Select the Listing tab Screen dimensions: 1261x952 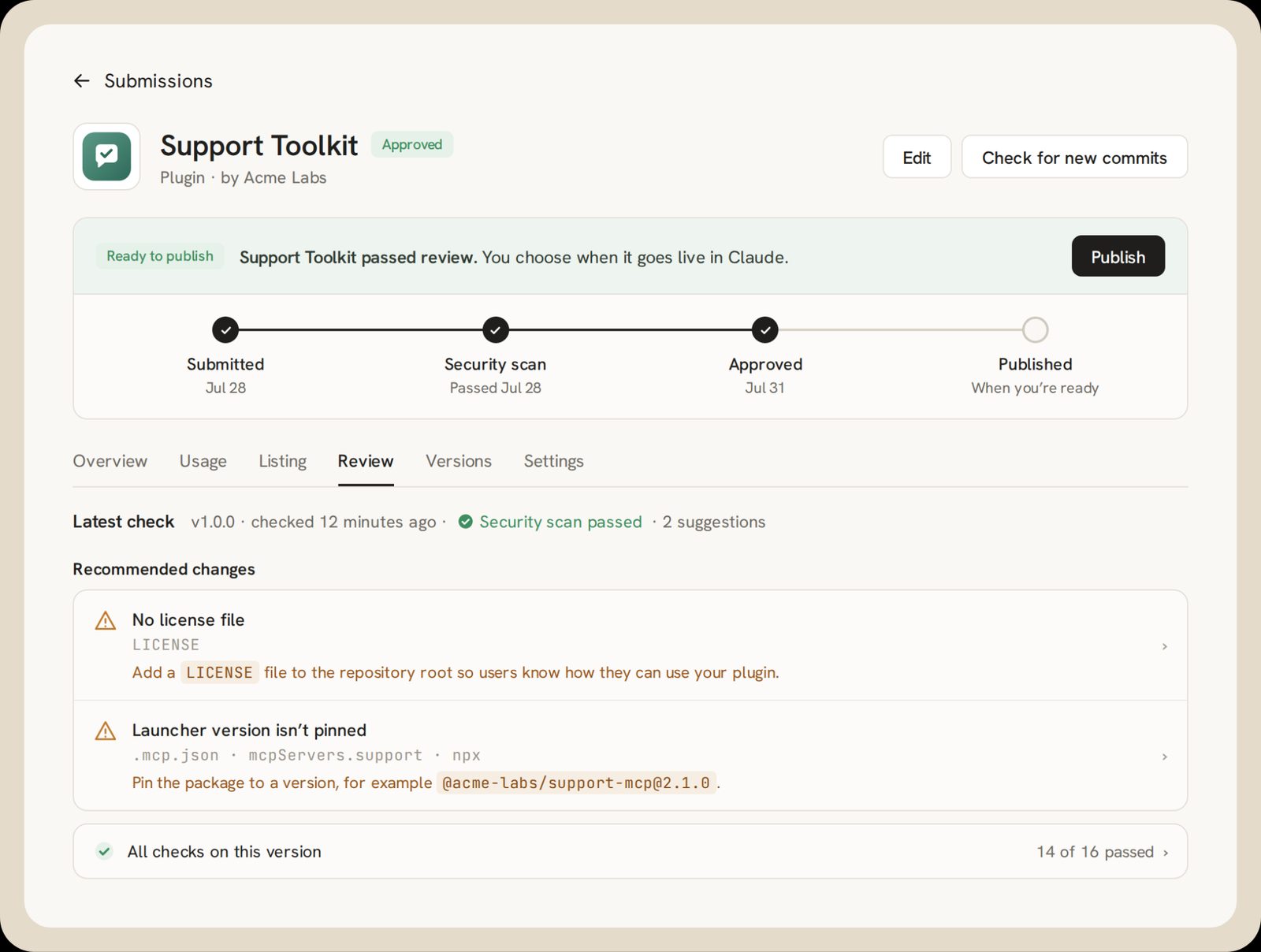[282, 461]
